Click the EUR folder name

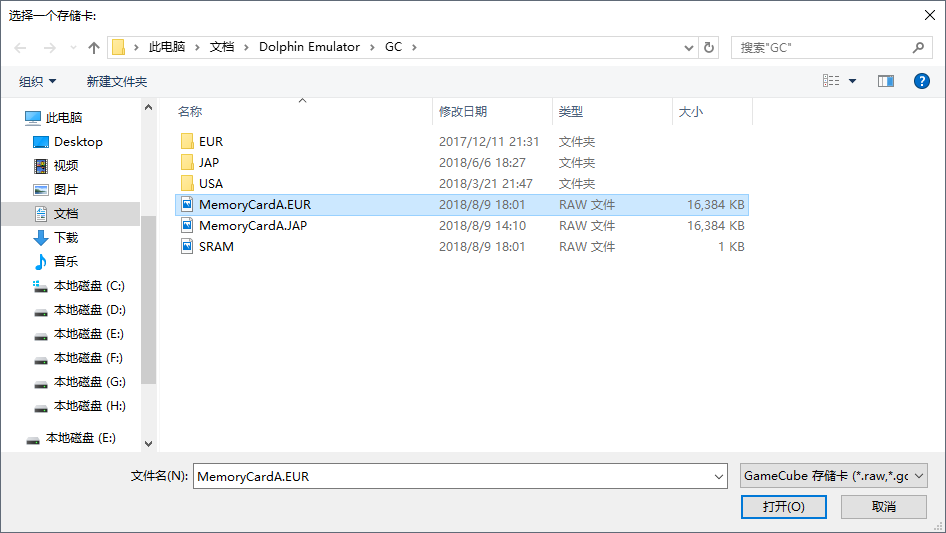[211, 141]
